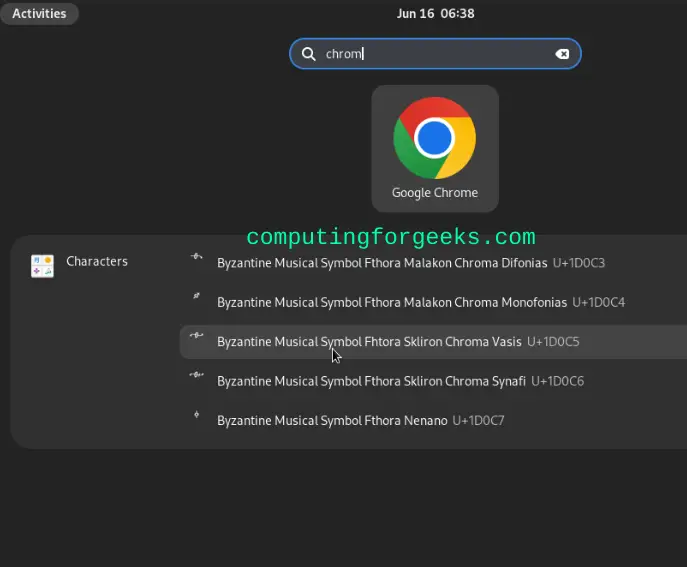Screen dimensions: 687x567
Task: Click the Google Chrome label text
Action: [x=435, y=193]
